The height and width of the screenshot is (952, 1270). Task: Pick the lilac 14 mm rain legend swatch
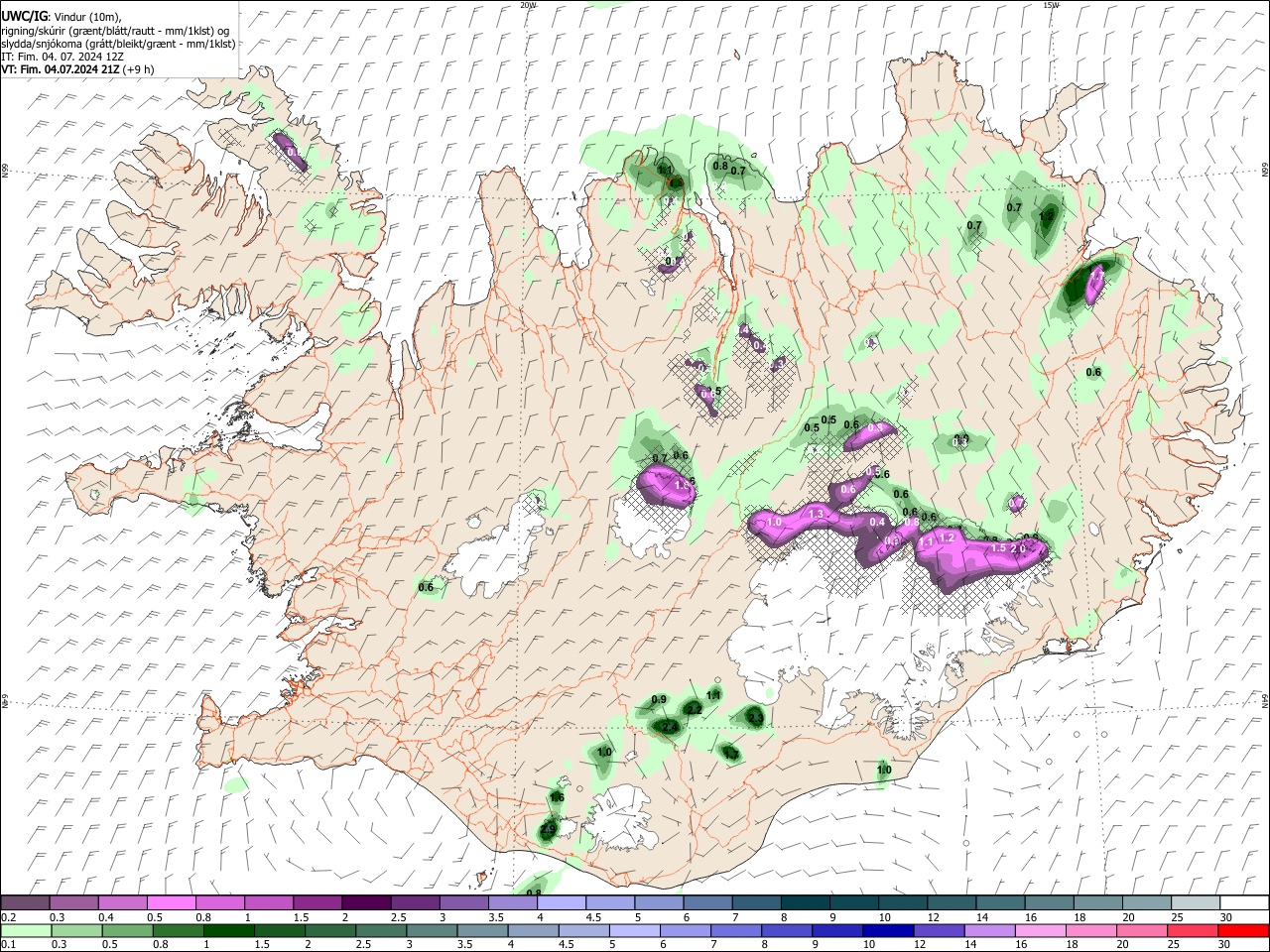point(989,931)
